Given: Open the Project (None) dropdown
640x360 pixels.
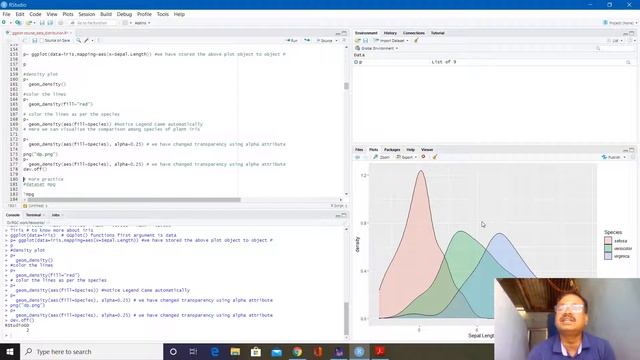Looking at the screenshot, I should click(x=620, y=23).
